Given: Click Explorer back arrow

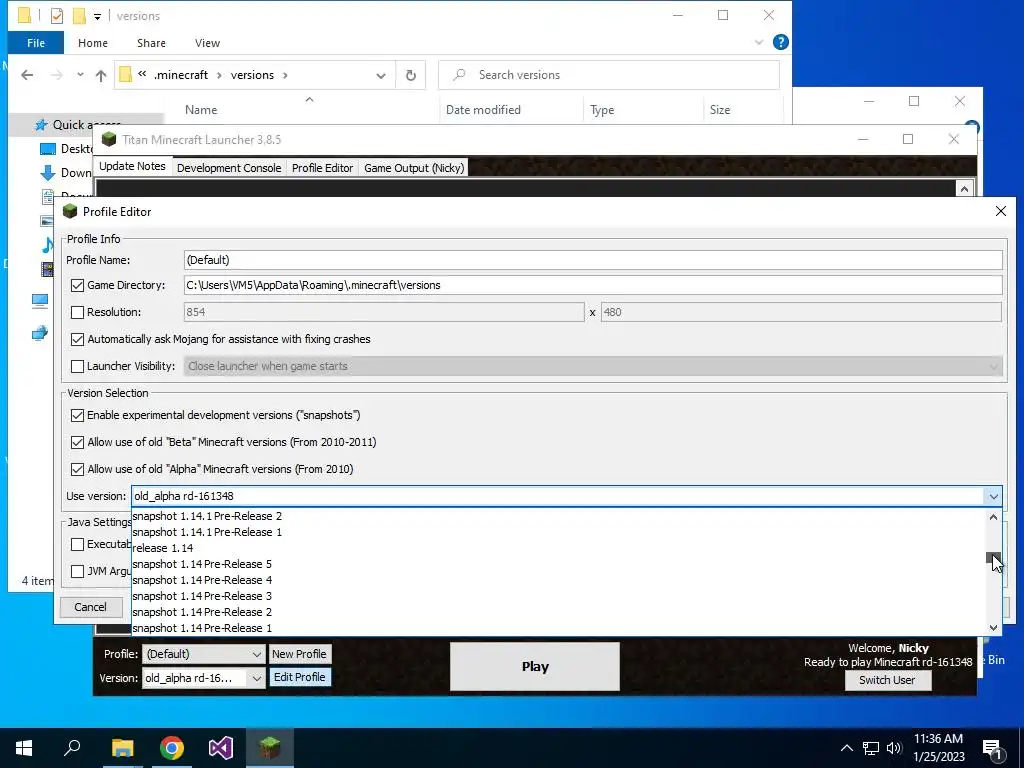Looking at the screenshot, I should click(27, 75).
